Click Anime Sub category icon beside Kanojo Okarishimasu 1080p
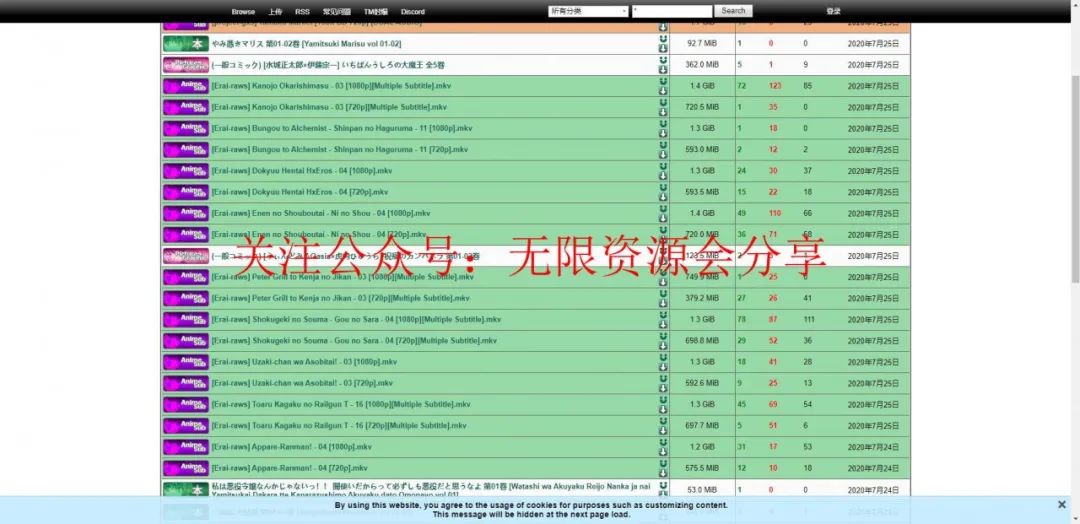This screenshot has height=524, width=1080. tap(185, 86)
